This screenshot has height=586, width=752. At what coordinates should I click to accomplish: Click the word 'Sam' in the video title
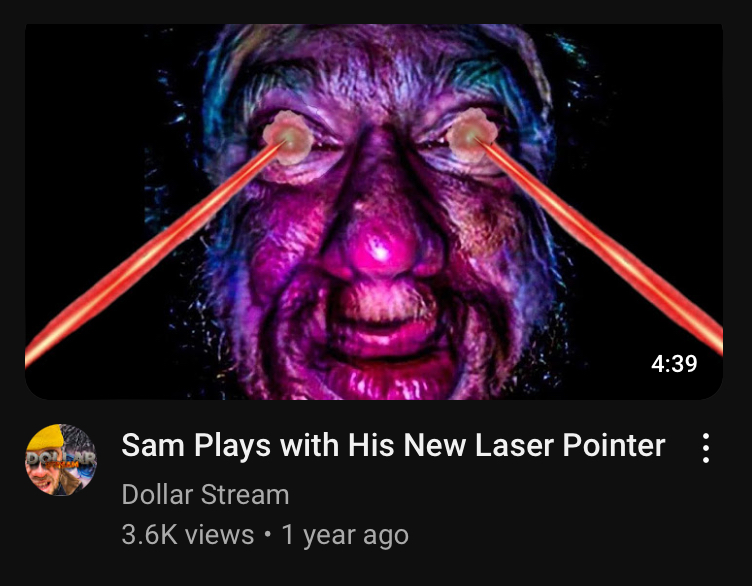click(153, 445)
